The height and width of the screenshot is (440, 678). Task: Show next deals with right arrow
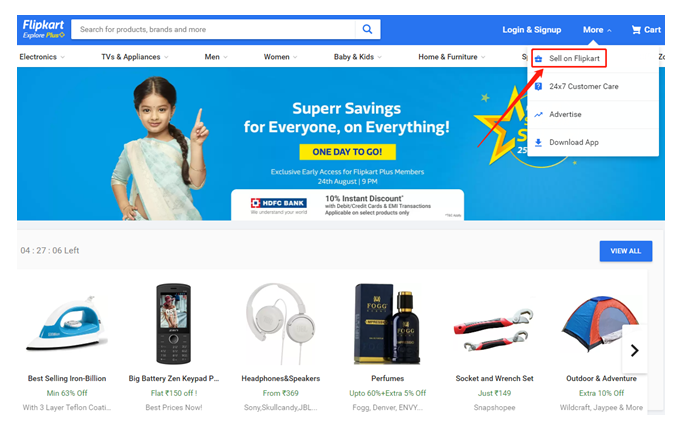[x=634, y=350]
